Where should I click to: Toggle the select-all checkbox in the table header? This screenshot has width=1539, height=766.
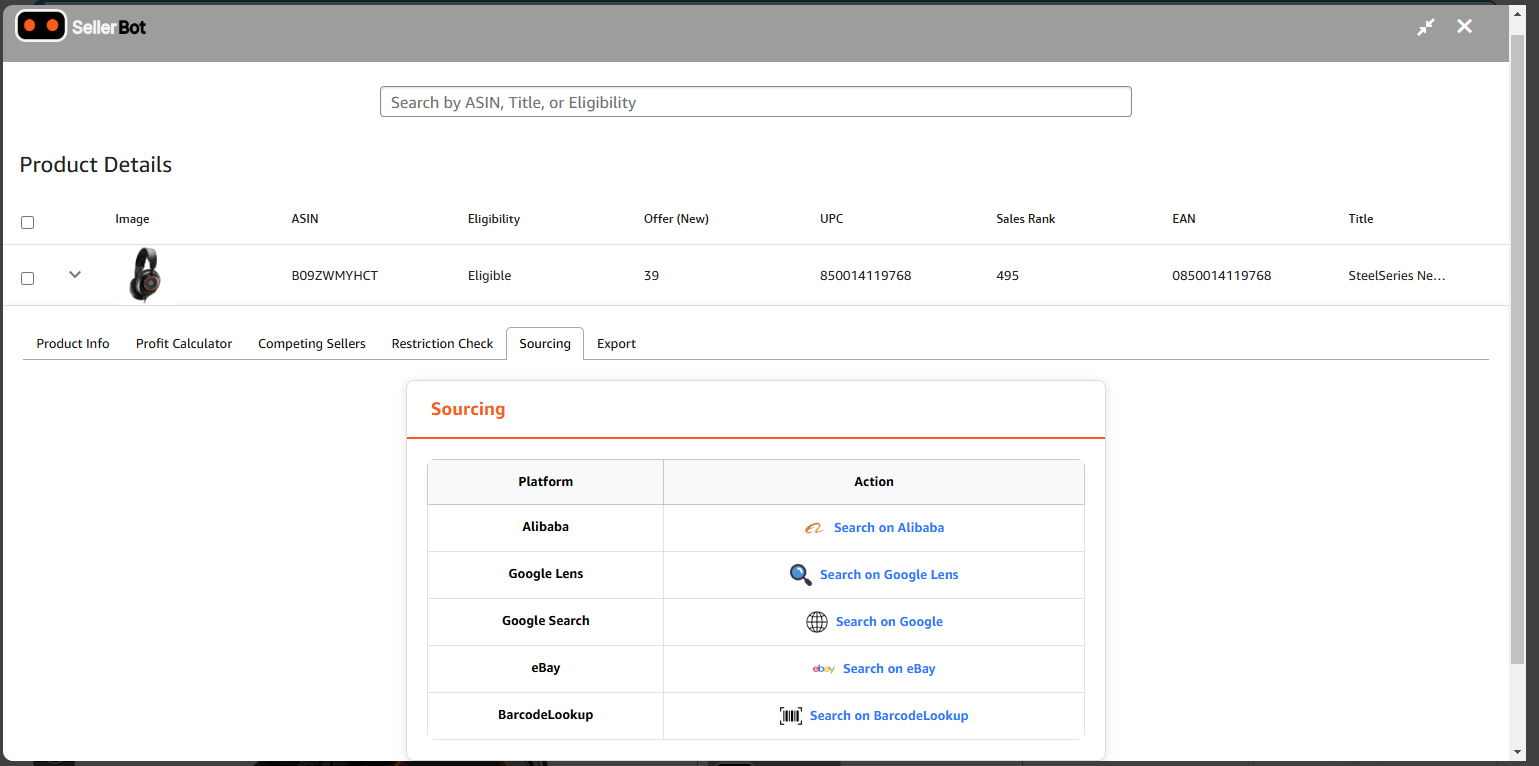tap(28, 222)
